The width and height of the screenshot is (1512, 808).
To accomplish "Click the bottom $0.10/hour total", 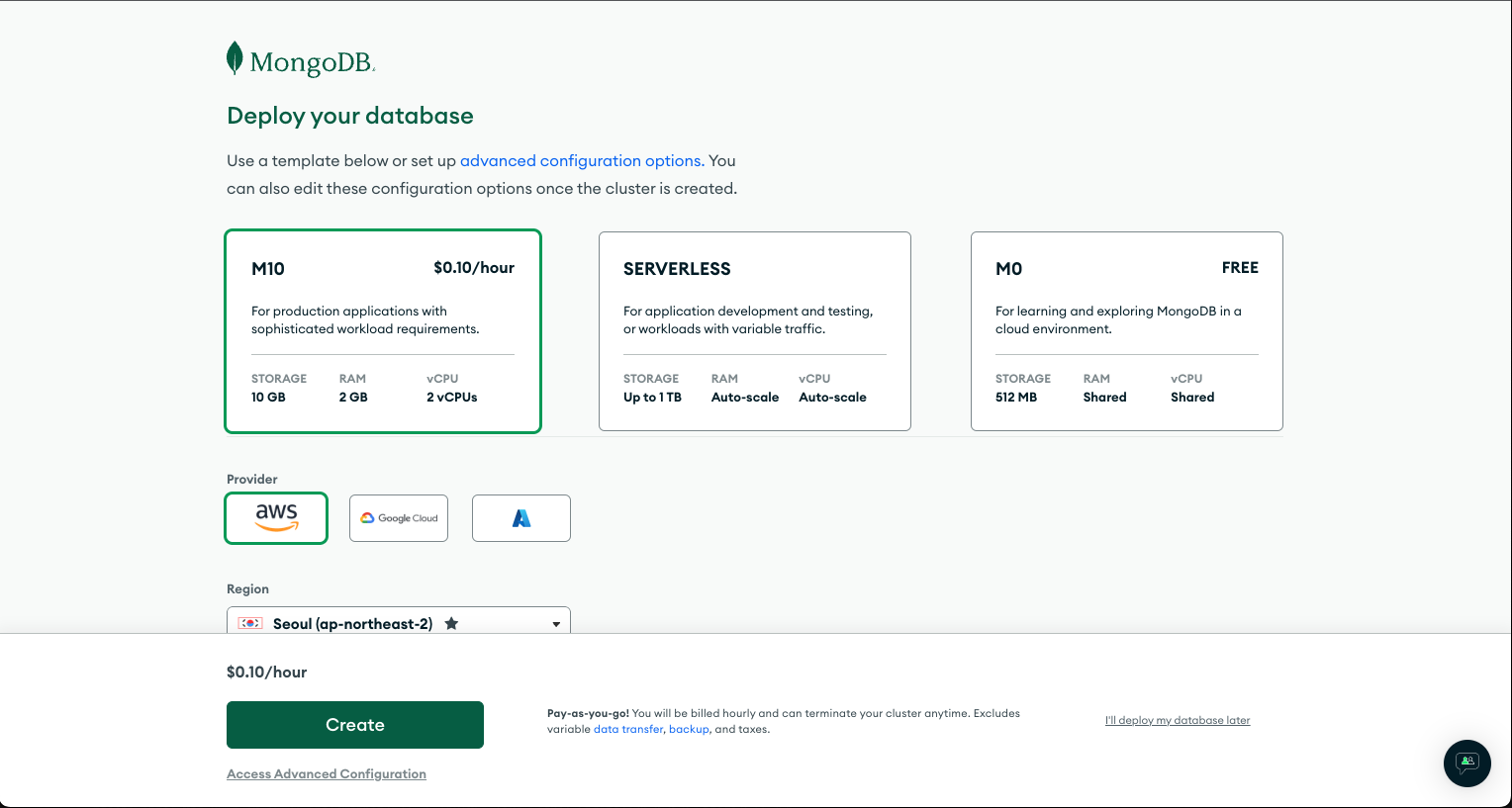I will (267, 672).
